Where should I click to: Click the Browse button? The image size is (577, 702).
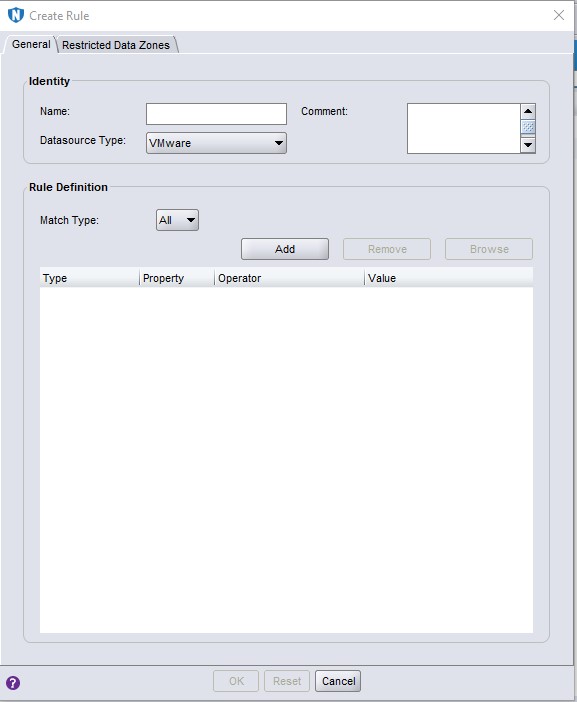click(489, 249)
